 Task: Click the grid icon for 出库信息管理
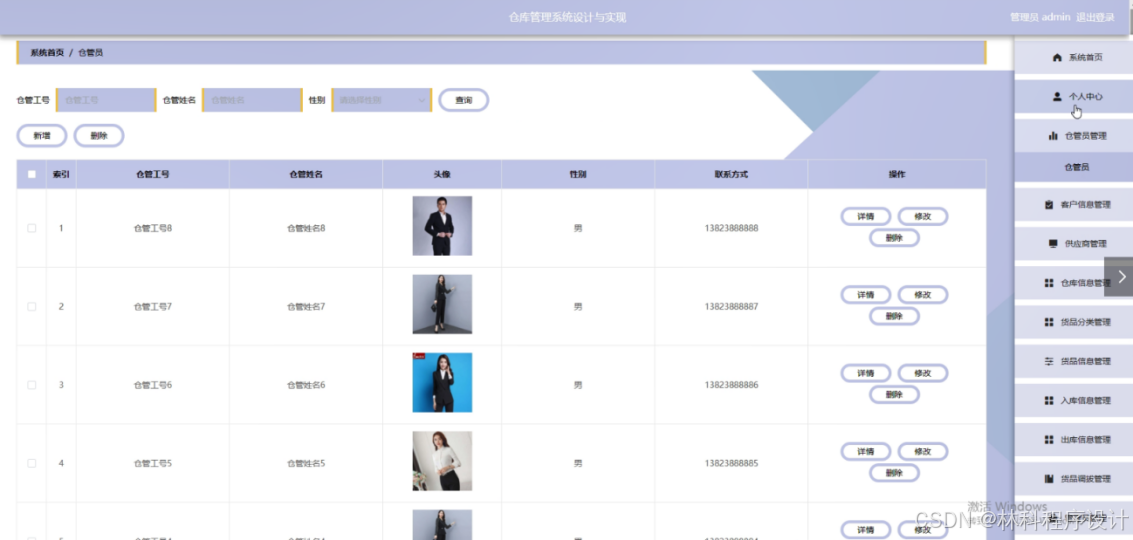click(1048, 439)
